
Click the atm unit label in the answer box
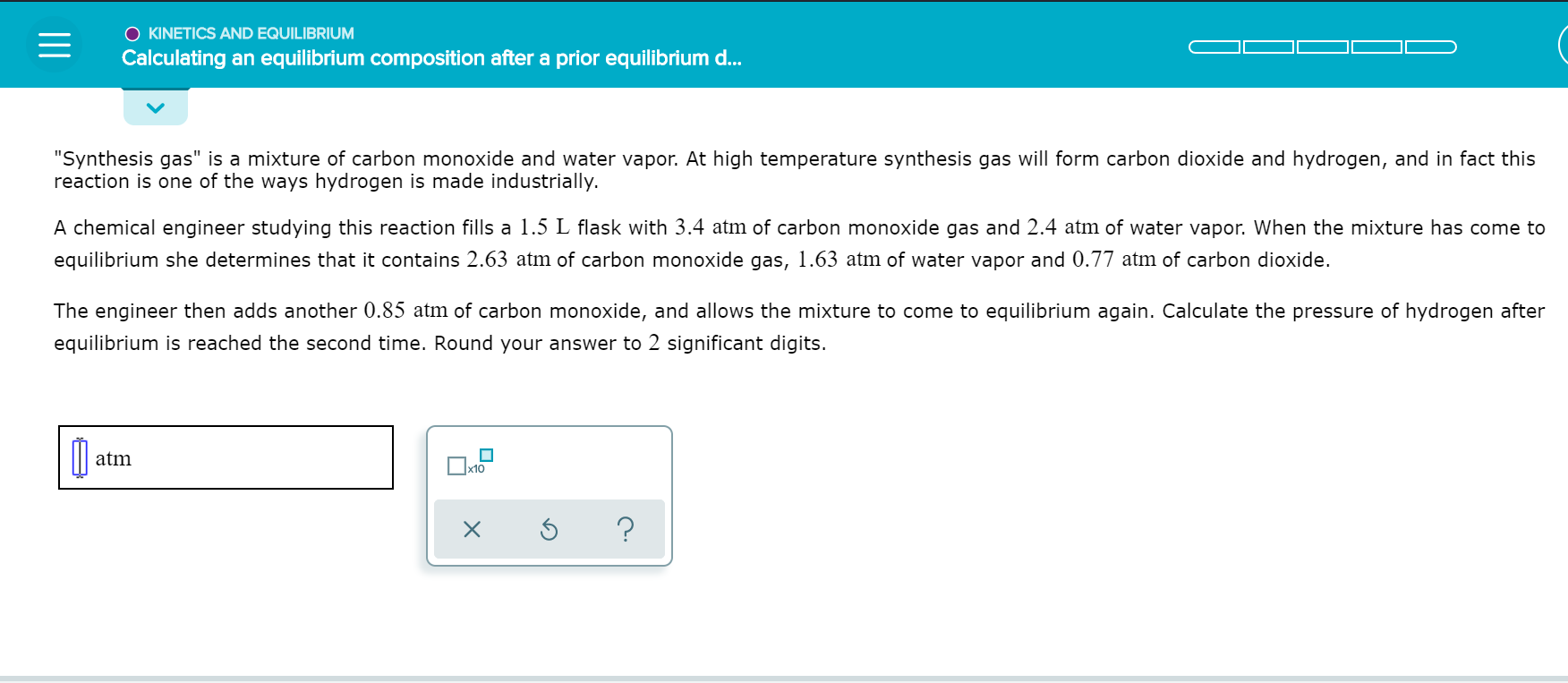[x=113, y=458]
